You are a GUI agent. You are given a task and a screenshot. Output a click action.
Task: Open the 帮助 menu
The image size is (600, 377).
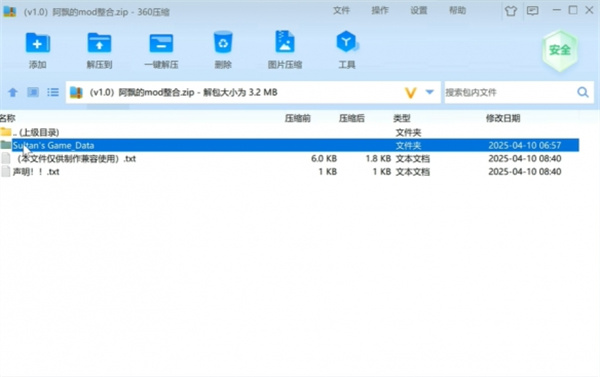point(457,10)
